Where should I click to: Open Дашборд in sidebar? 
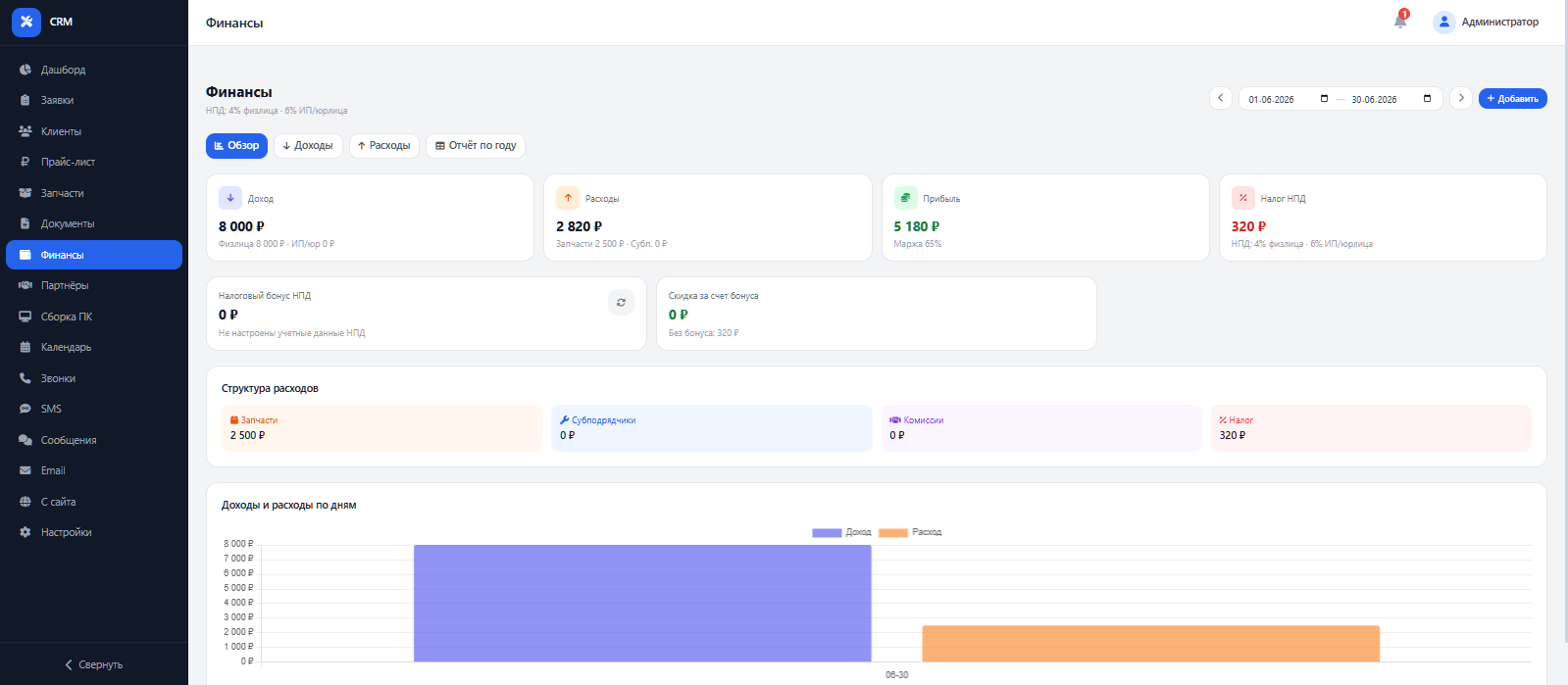tap(94, 70)
